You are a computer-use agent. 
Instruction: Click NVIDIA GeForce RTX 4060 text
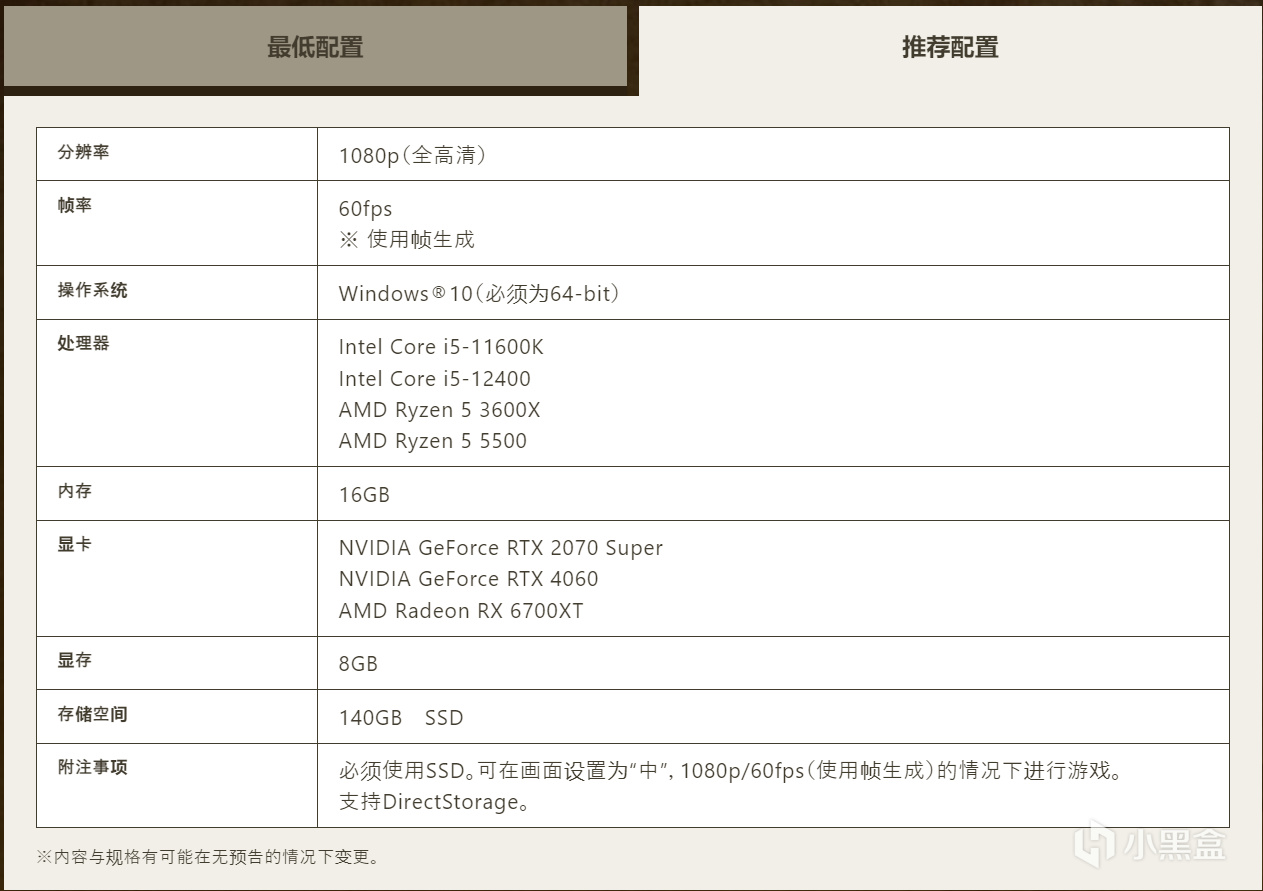coord(468,579)
